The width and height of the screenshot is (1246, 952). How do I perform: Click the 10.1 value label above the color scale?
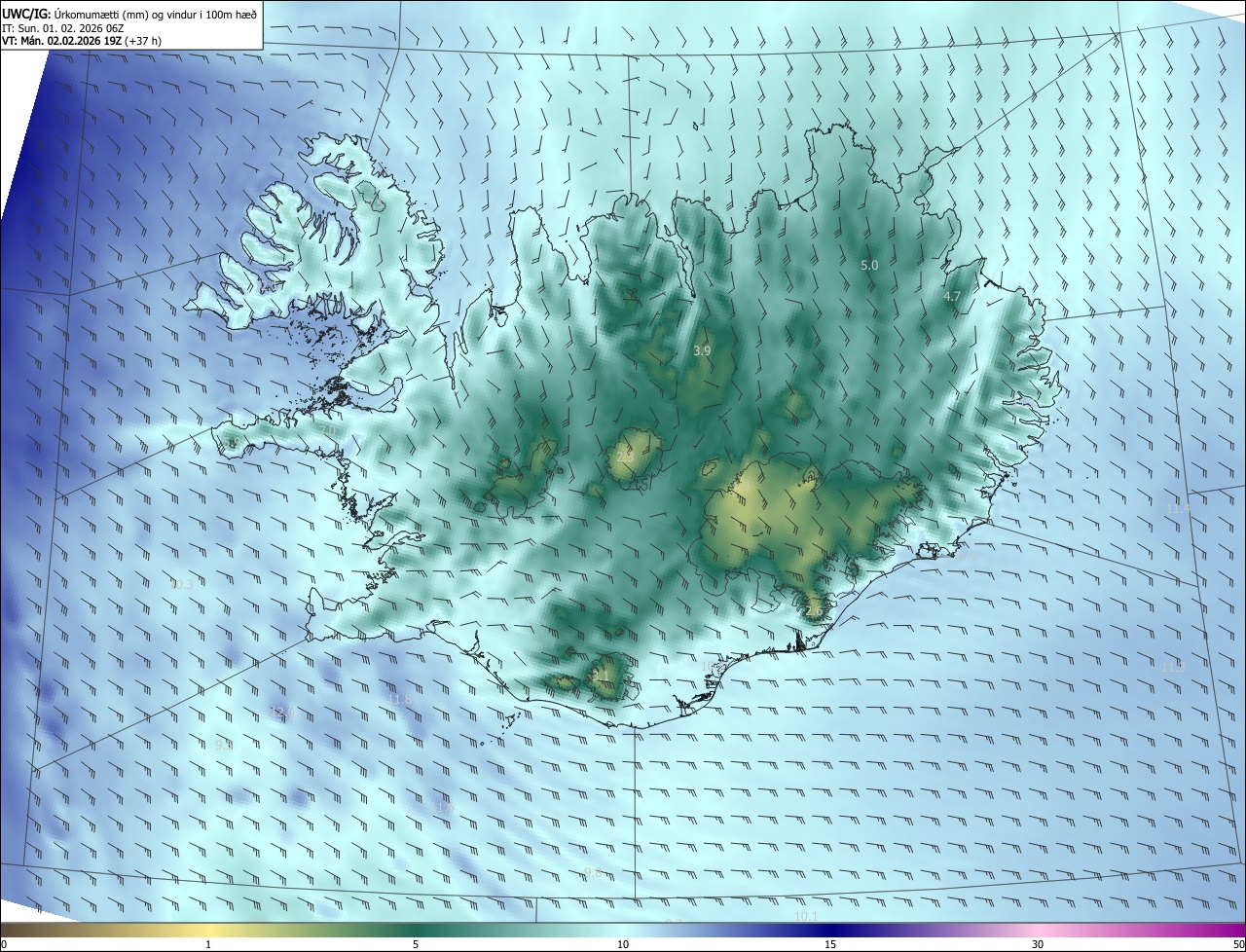coord(806,917)
